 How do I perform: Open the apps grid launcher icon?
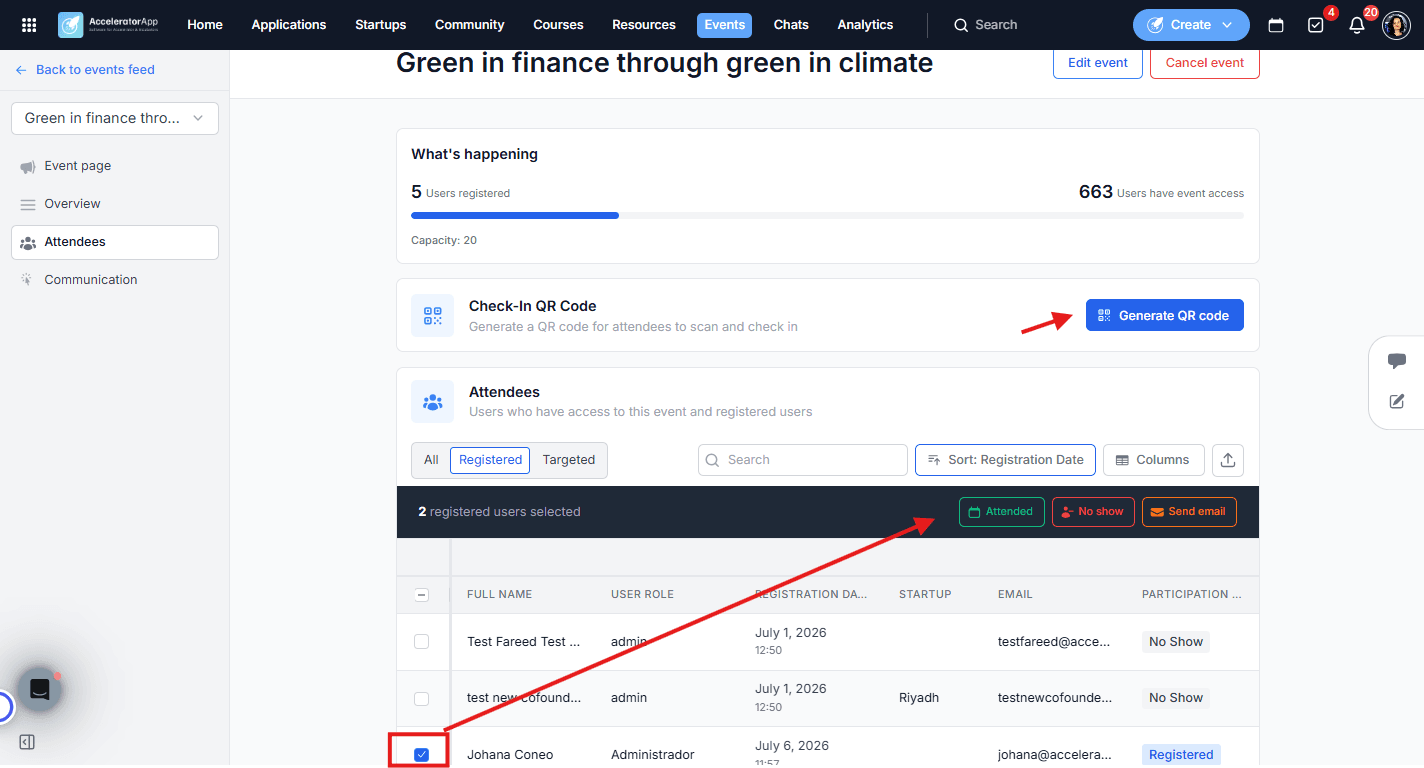tap(29, 25)
